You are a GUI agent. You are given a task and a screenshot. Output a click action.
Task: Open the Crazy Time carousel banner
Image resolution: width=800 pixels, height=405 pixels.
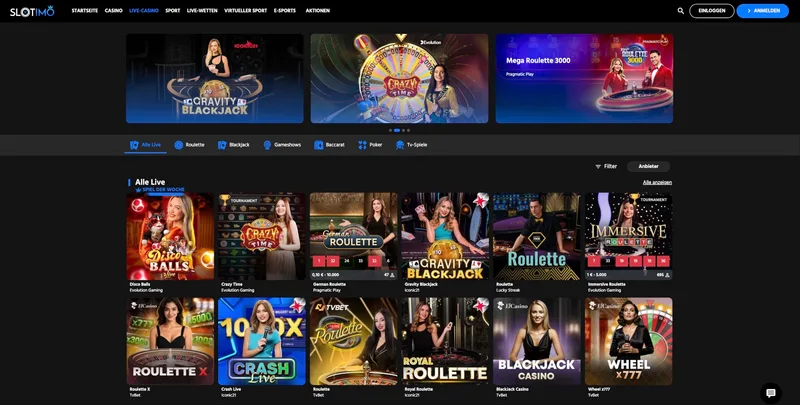click(399, 79)
